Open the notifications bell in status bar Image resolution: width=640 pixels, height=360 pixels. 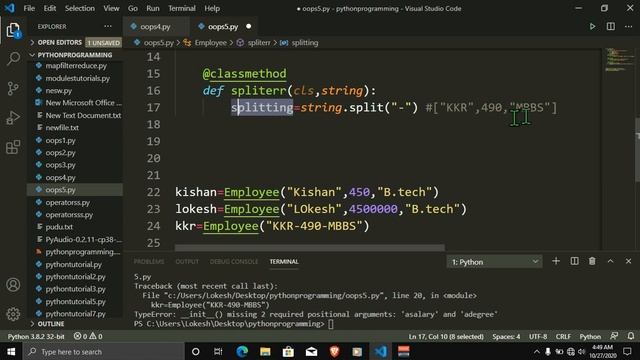click(631, 336)
